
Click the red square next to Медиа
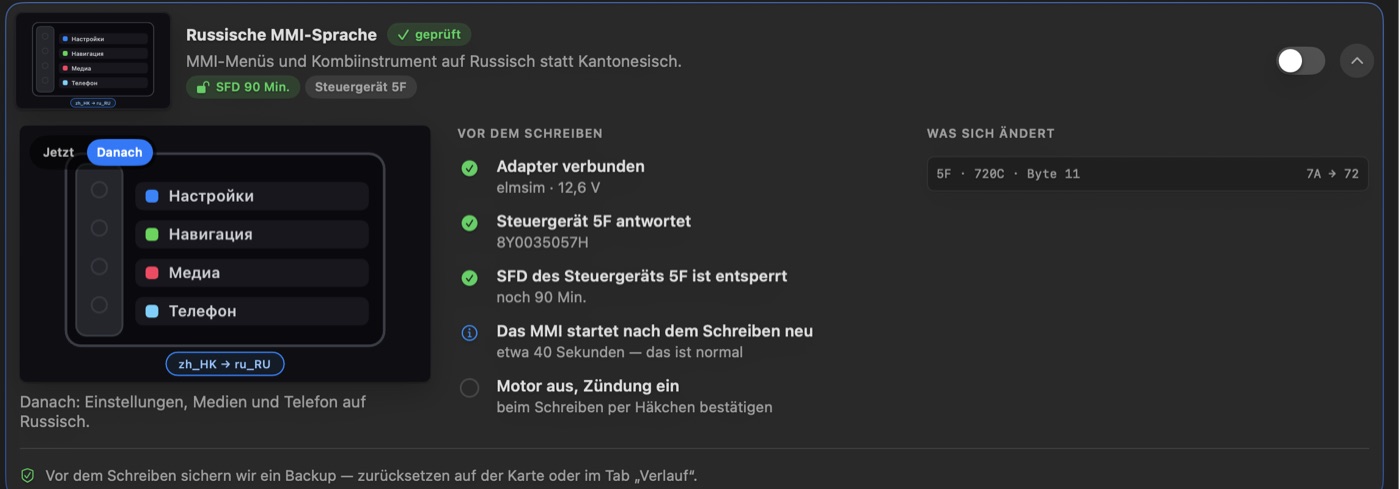(152, 273)
